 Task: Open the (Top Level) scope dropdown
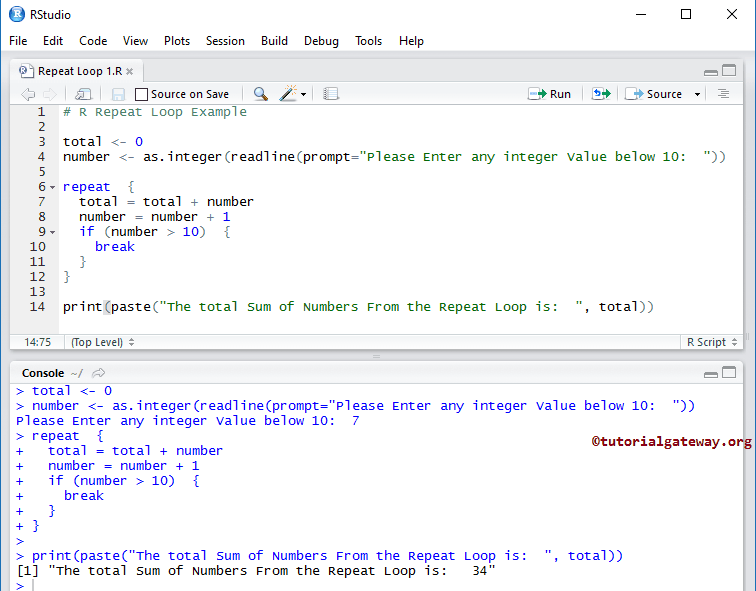click(x=101, y=342)
